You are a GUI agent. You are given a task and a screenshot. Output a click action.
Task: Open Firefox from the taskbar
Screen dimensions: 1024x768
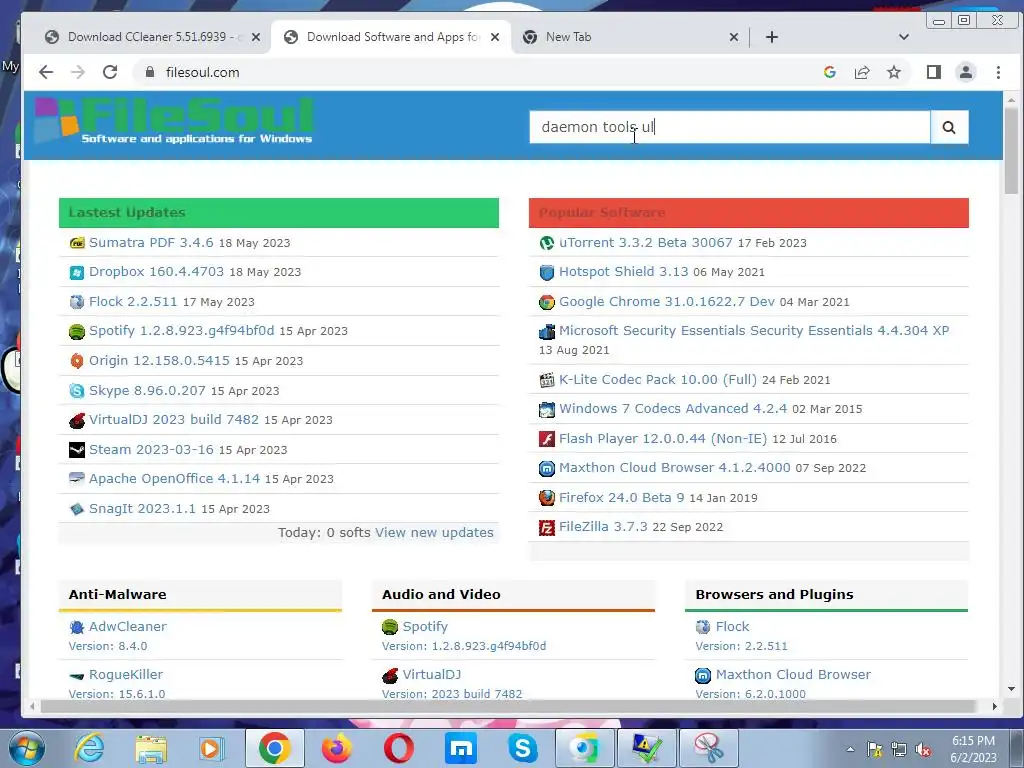pos(336,748)
